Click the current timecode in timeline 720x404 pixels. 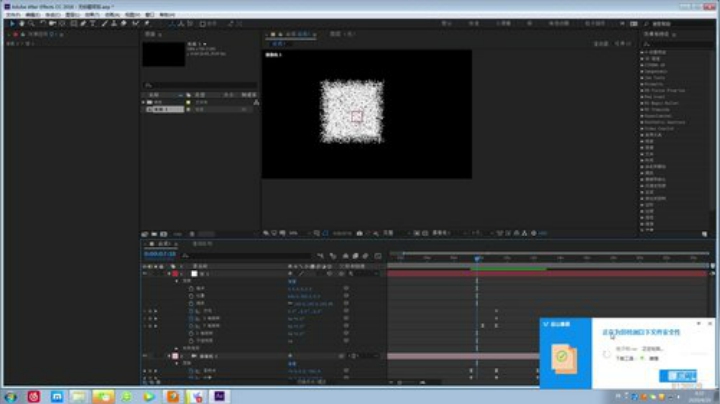pos(160,254)
